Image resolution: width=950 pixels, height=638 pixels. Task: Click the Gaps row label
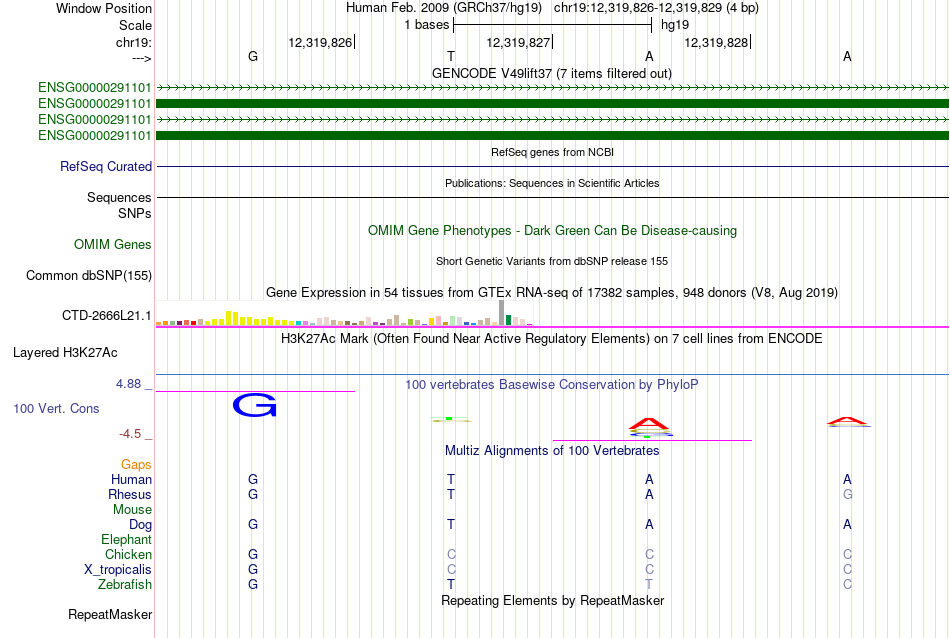click(136, 465)
